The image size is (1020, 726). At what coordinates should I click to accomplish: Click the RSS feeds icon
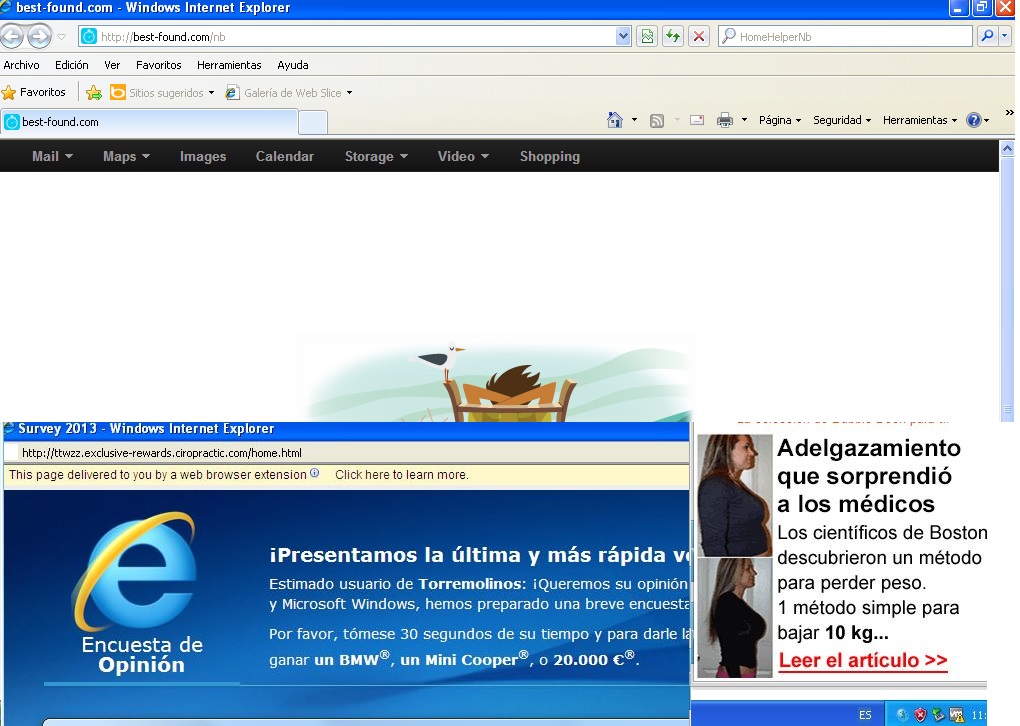(657, 120)
